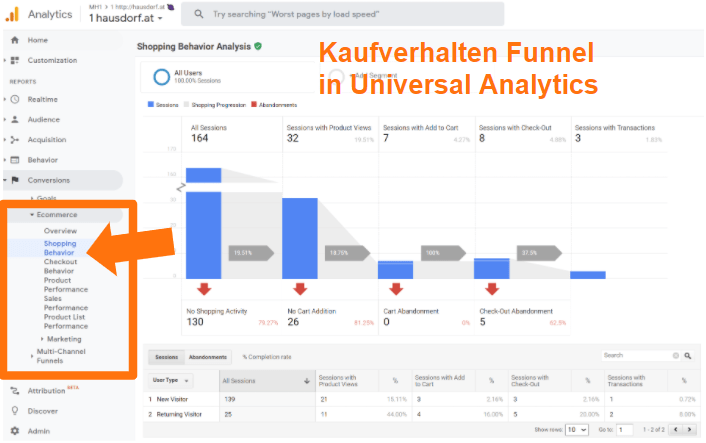Click the Behavior page icon

[x=15, y=160]
